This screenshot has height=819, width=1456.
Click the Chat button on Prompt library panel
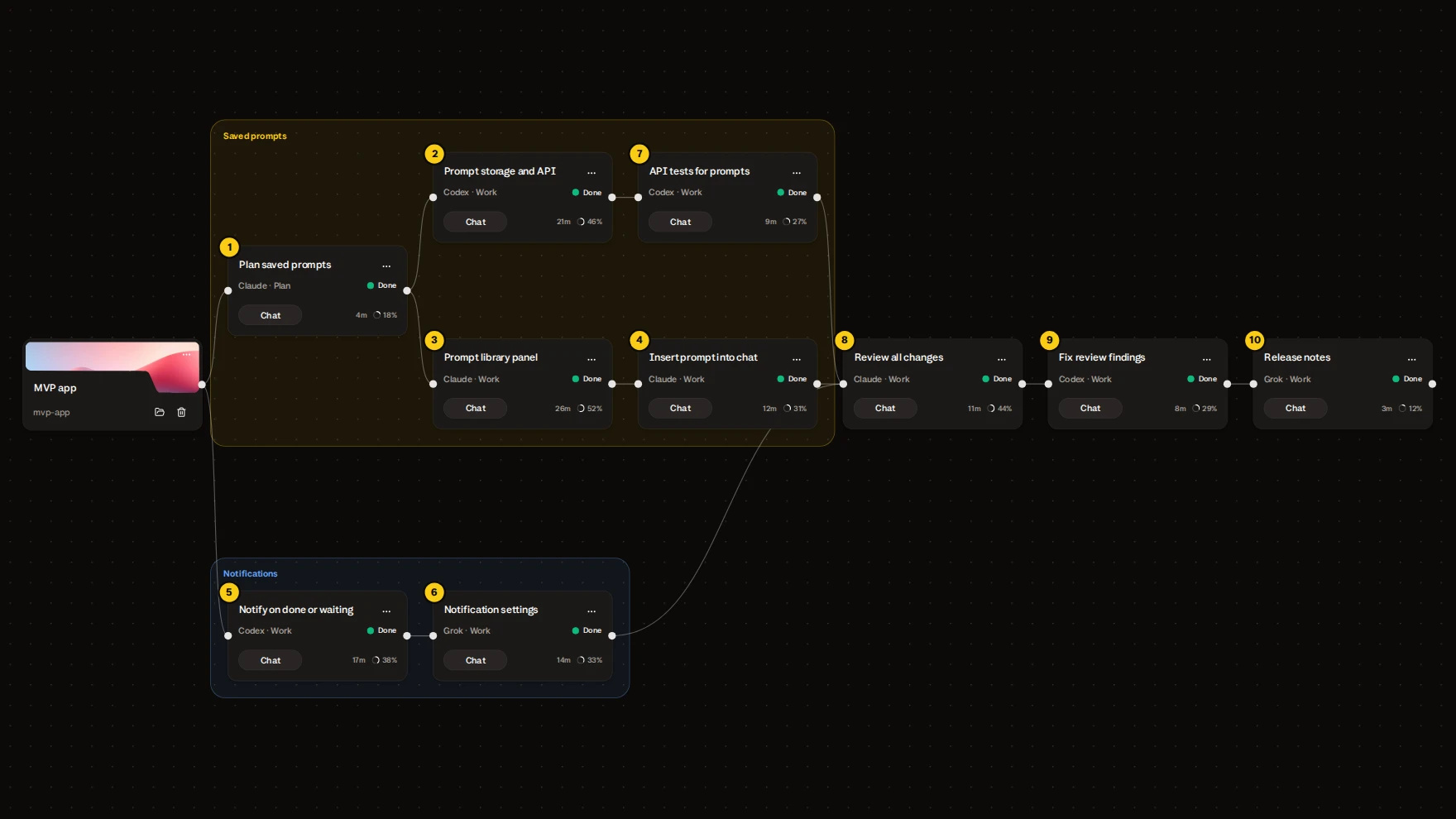pos(476,409)
